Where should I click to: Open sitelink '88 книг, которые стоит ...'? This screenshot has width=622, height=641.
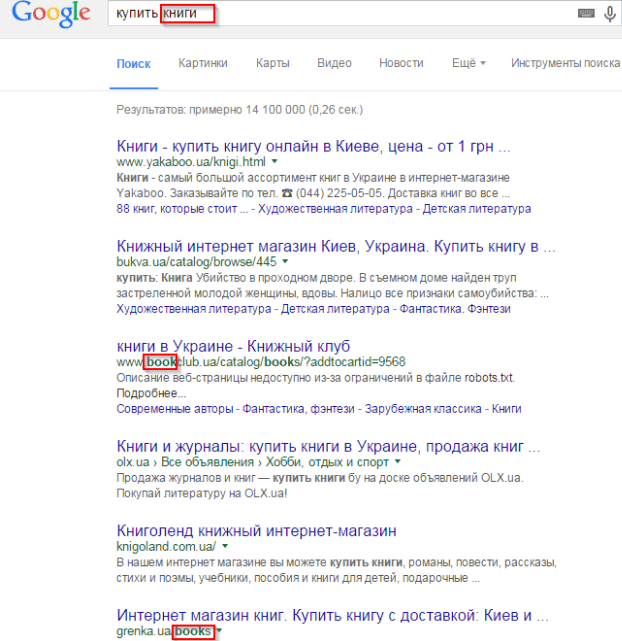coord(182,209)
